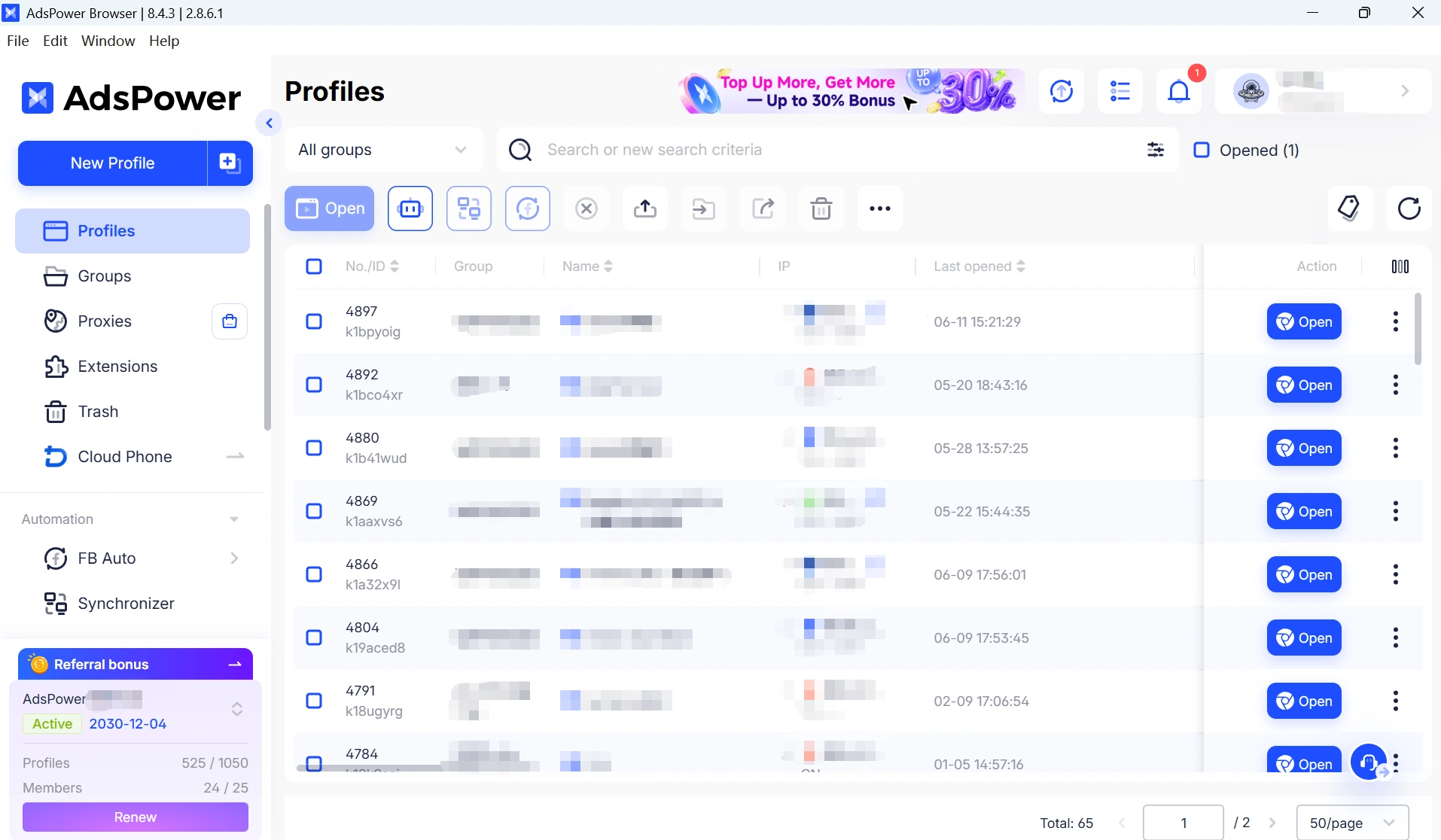Screen dimensions: 1441x840
Task: Open the notifications bell
Action: point(1179,91)
